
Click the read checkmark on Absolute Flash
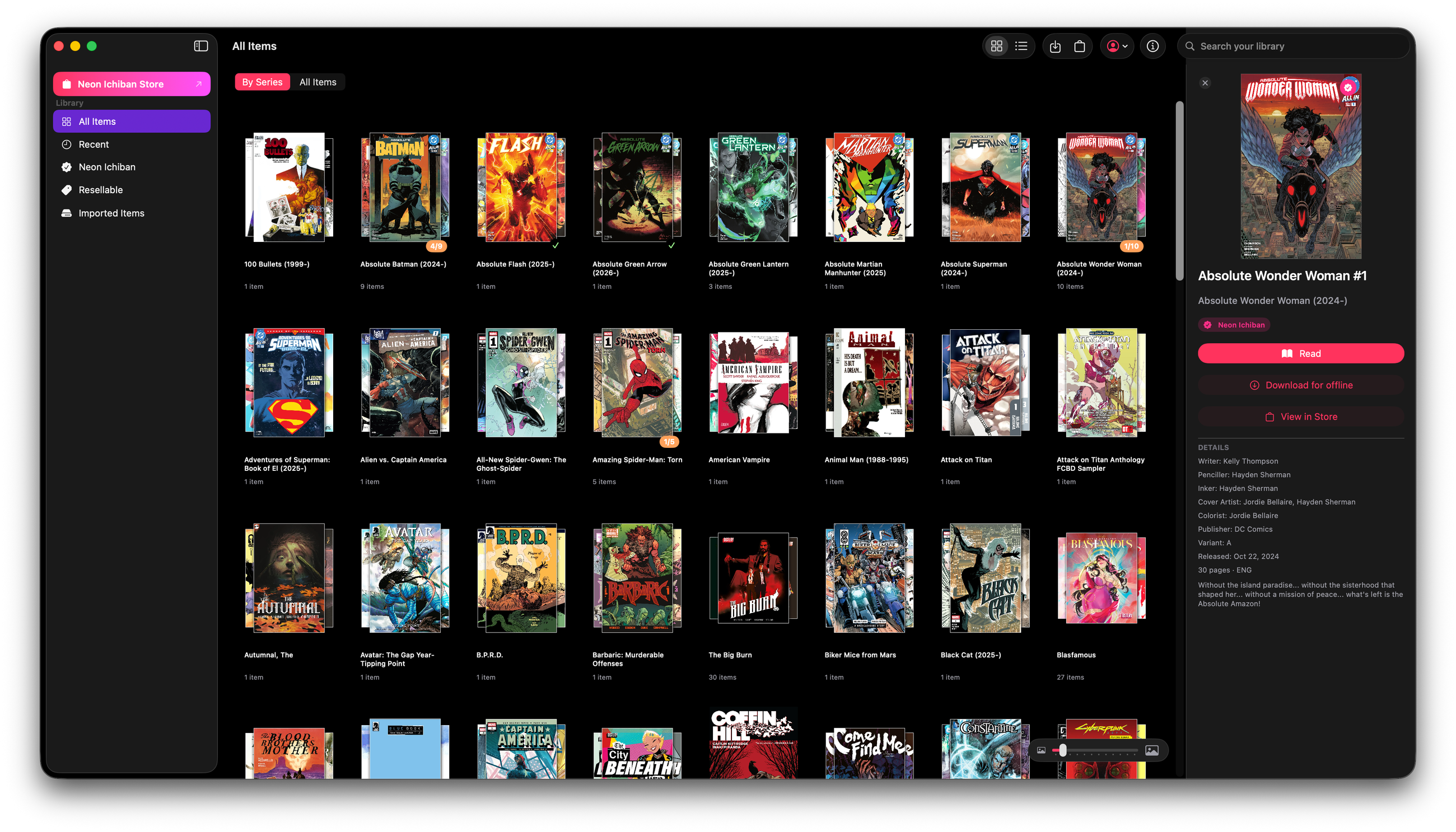pyautogui.click(x=555, y=246)
